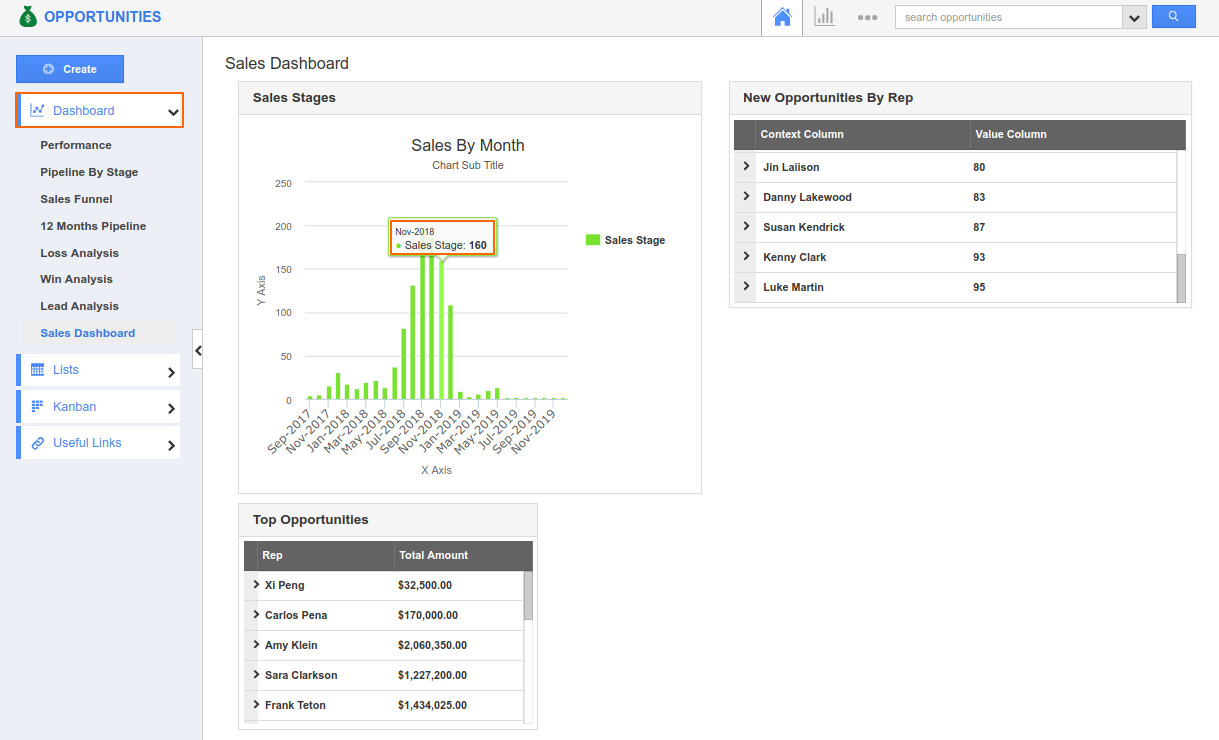Click the Kanban board icon in sidebar
Screen dimensions: 1219x740
(37, 406)
